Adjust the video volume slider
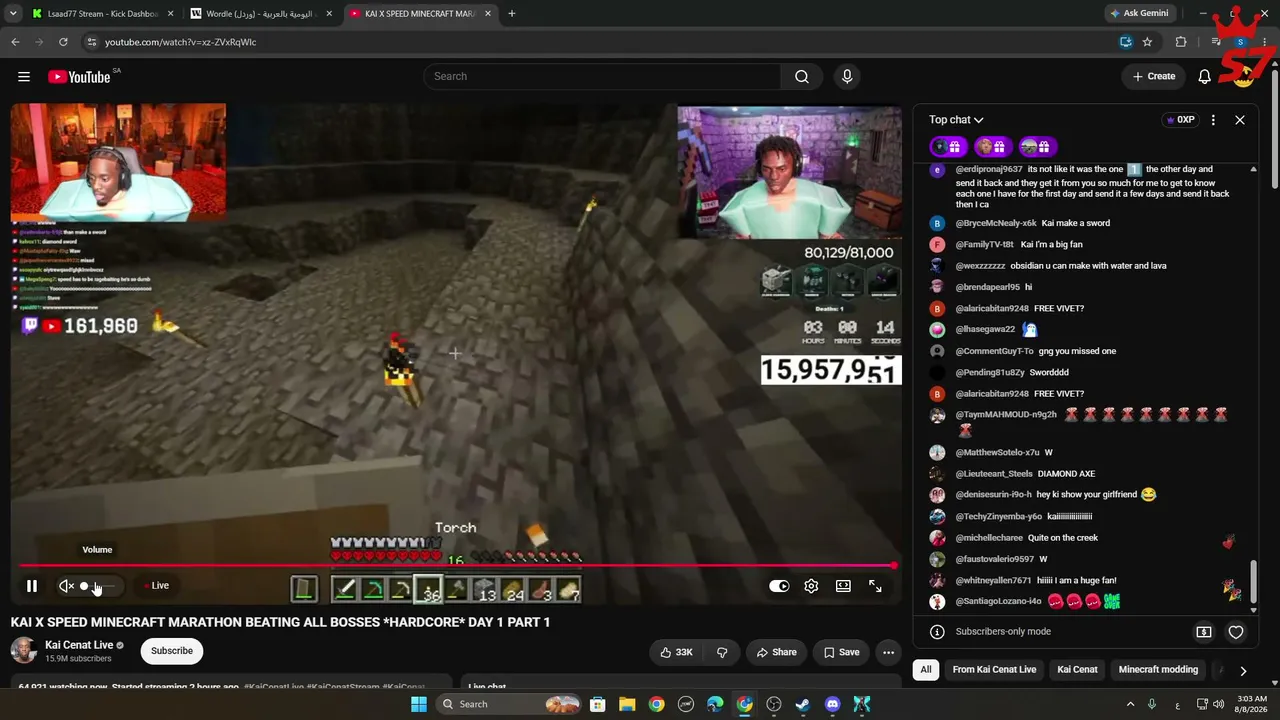The image size is (1280, 720). 100,586
